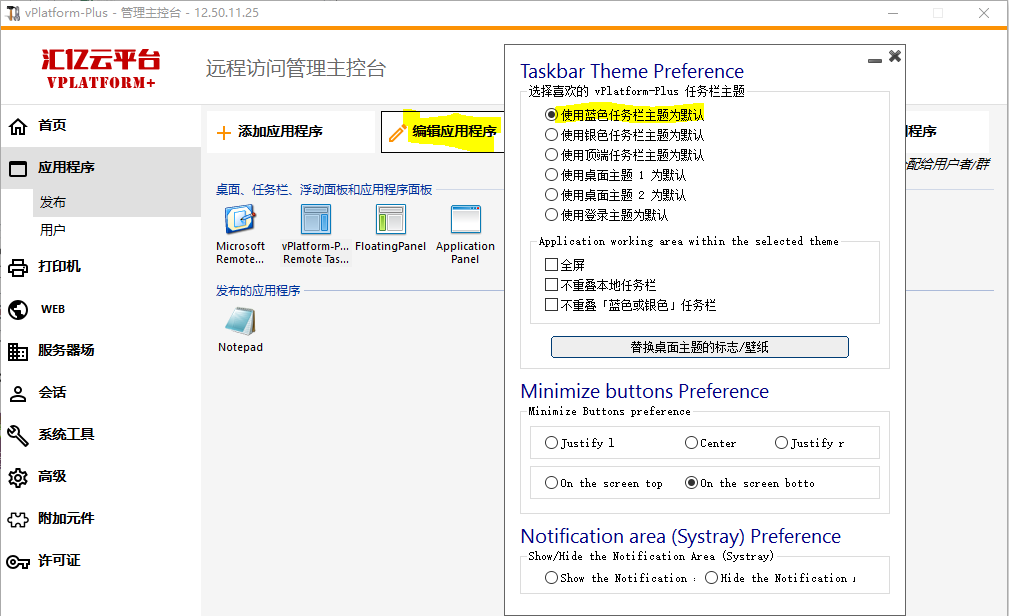1009x616 pixels.
Task: Select the FloatingPanel application icon
Action: tap(390, 221)
